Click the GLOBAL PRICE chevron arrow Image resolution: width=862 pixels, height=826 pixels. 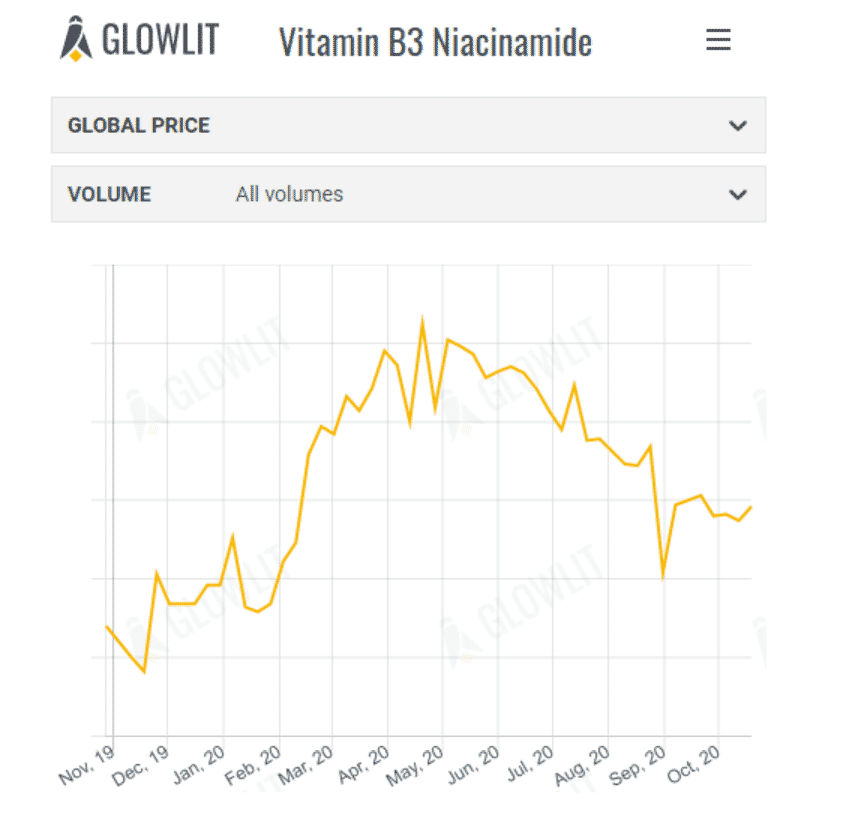pyautogui.click(x=737, y=125)
